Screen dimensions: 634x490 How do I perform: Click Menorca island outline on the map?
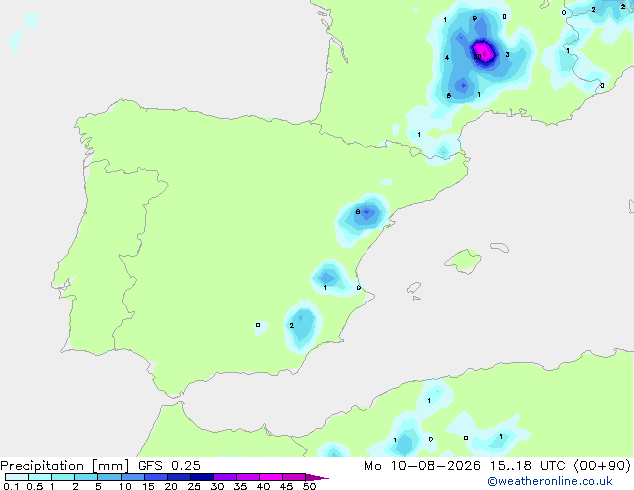tap(500, 247)
